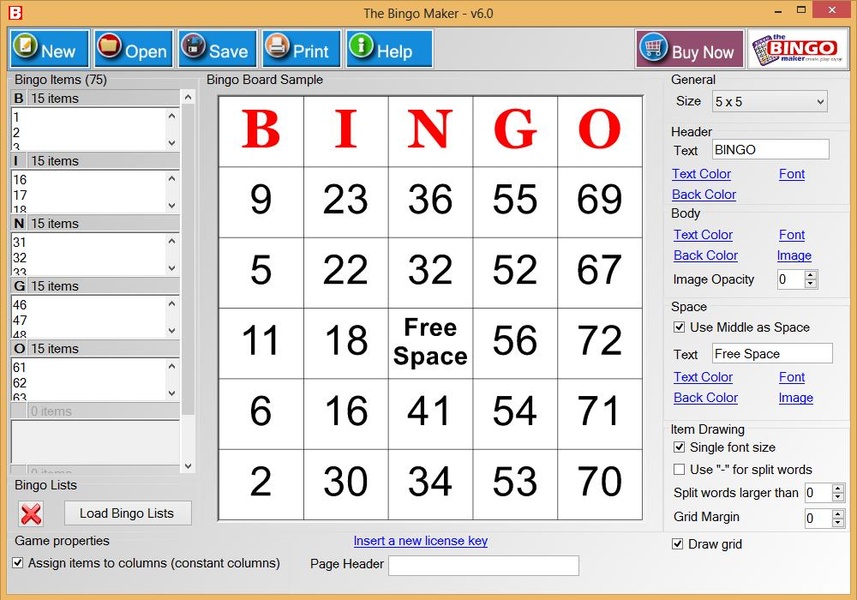Image resolution: width=857 pixels, height=600 pixels.
Task: Save the bingo project
Action: pos(218,50)
